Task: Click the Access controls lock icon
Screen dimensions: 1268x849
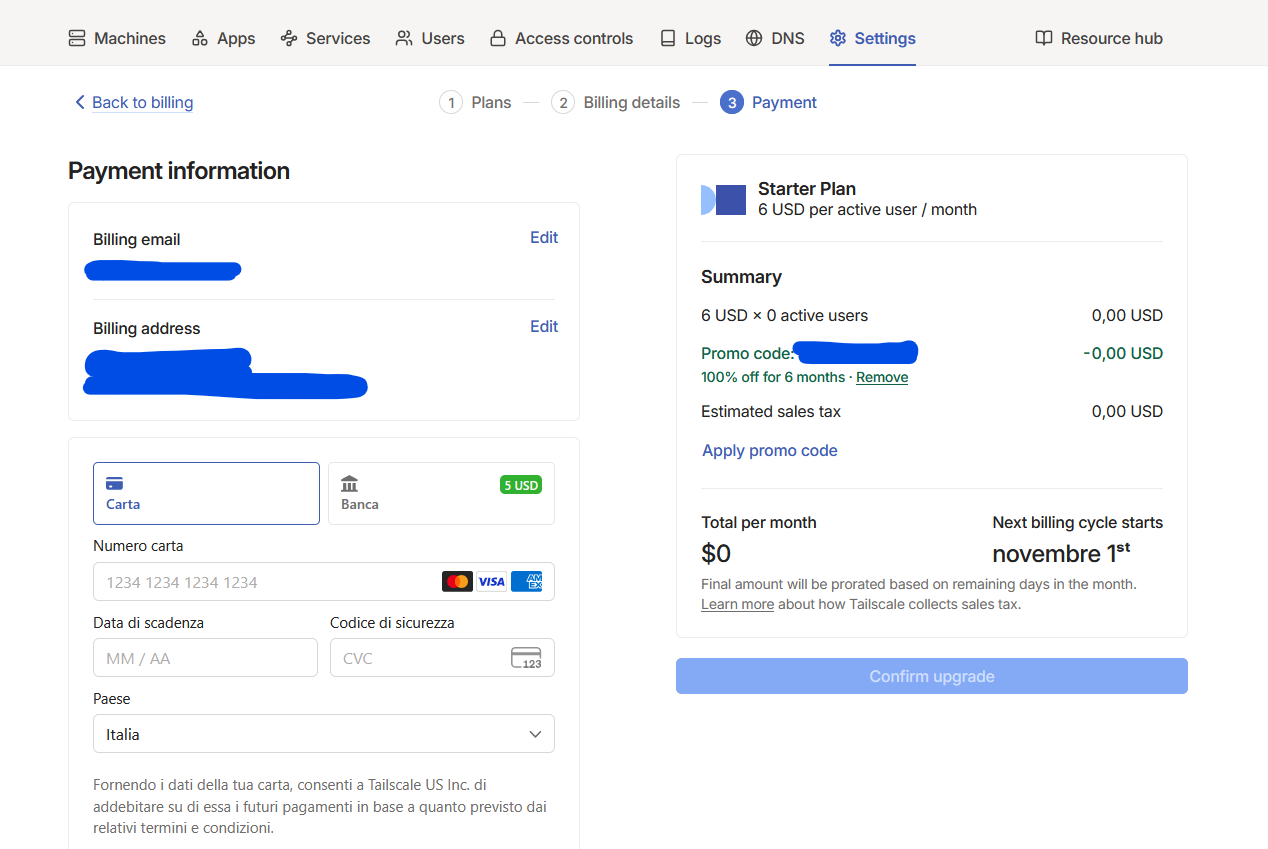Action: tap(497, 38)
